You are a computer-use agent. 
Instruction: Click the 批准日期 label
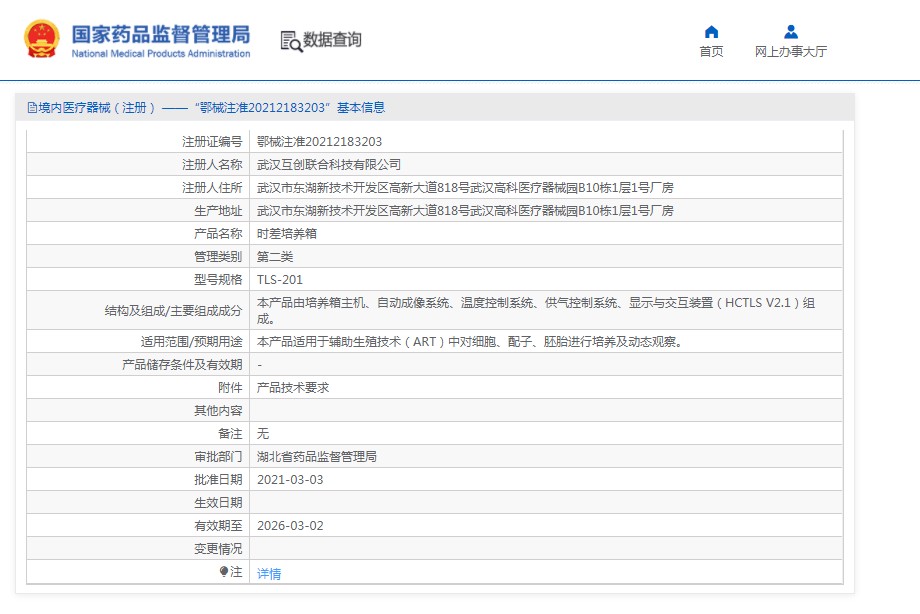click(218, 480)
